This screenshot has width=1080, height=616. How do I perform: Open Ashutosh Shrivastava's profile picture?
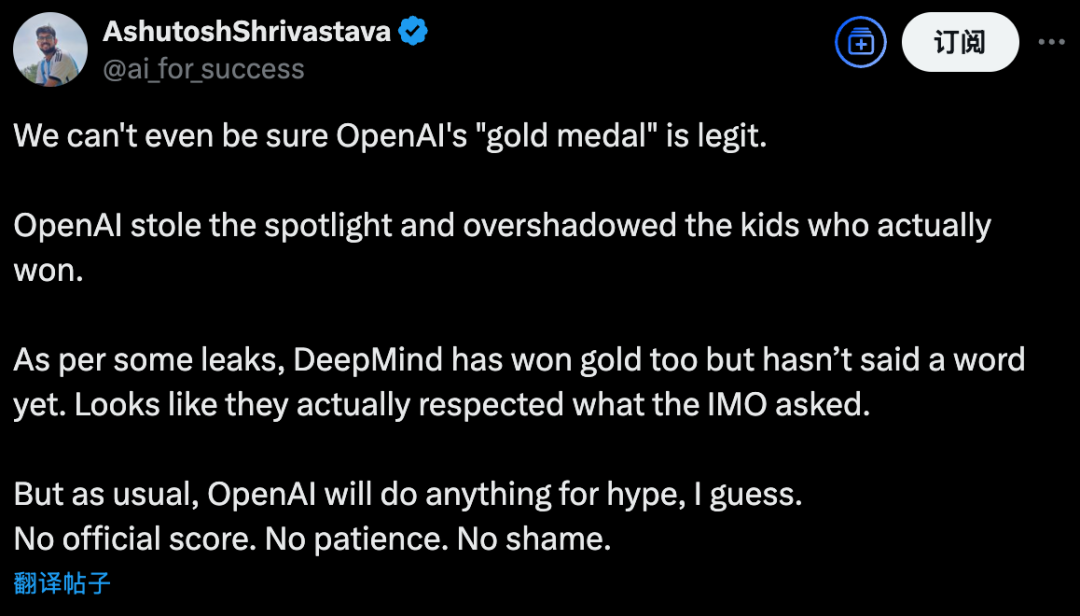tap(50, 50)
